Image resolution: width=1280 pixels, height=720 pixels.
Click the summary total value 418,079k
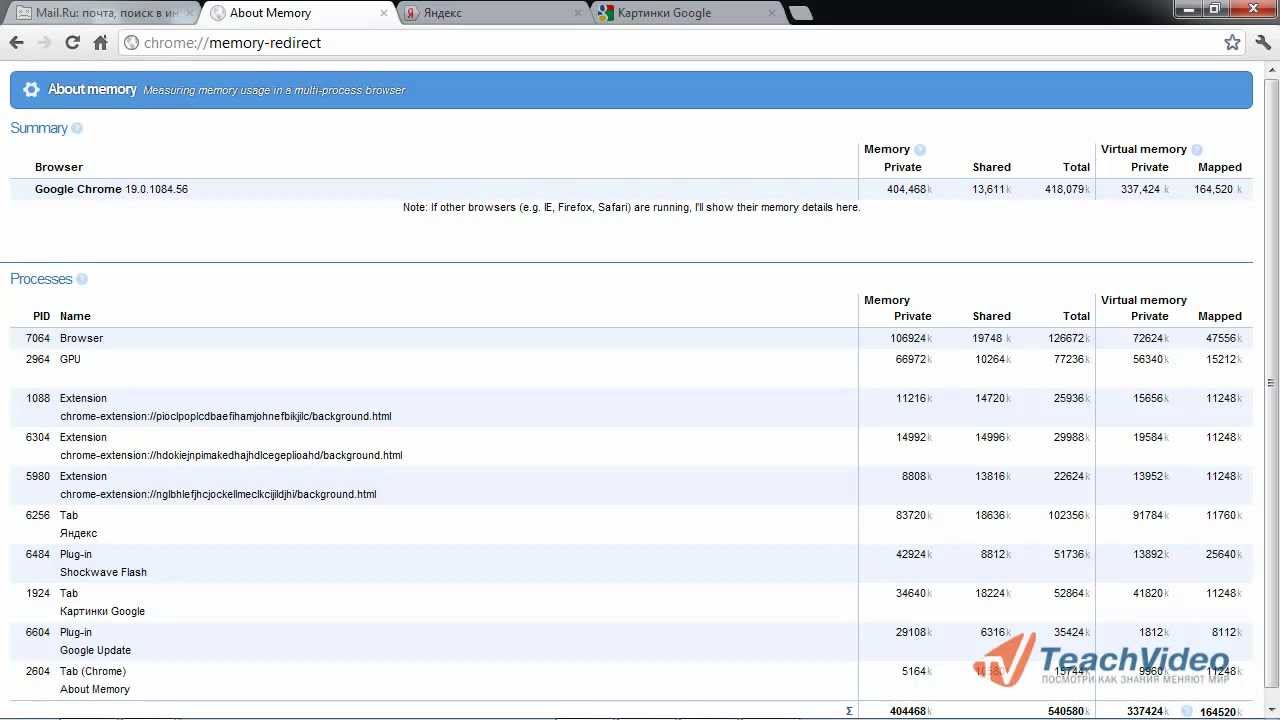click(1066, 189)
